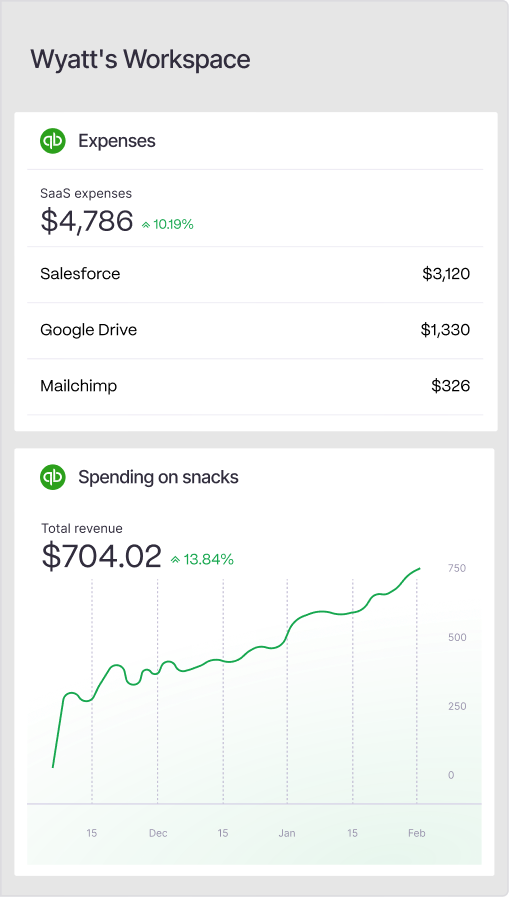
Task: Click the $3,120 amount for Salesforce
Action: point(446,274)
